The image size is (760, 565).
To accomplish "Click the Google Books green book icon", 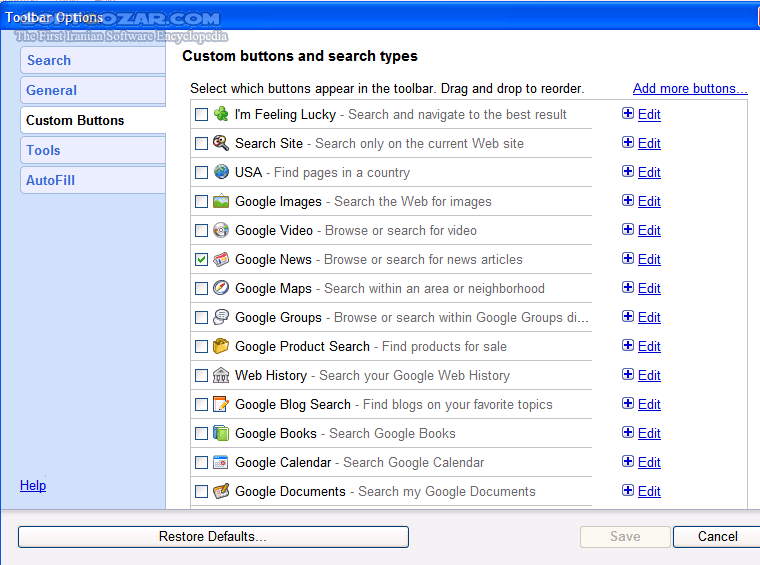I will (x=221, y=433).
